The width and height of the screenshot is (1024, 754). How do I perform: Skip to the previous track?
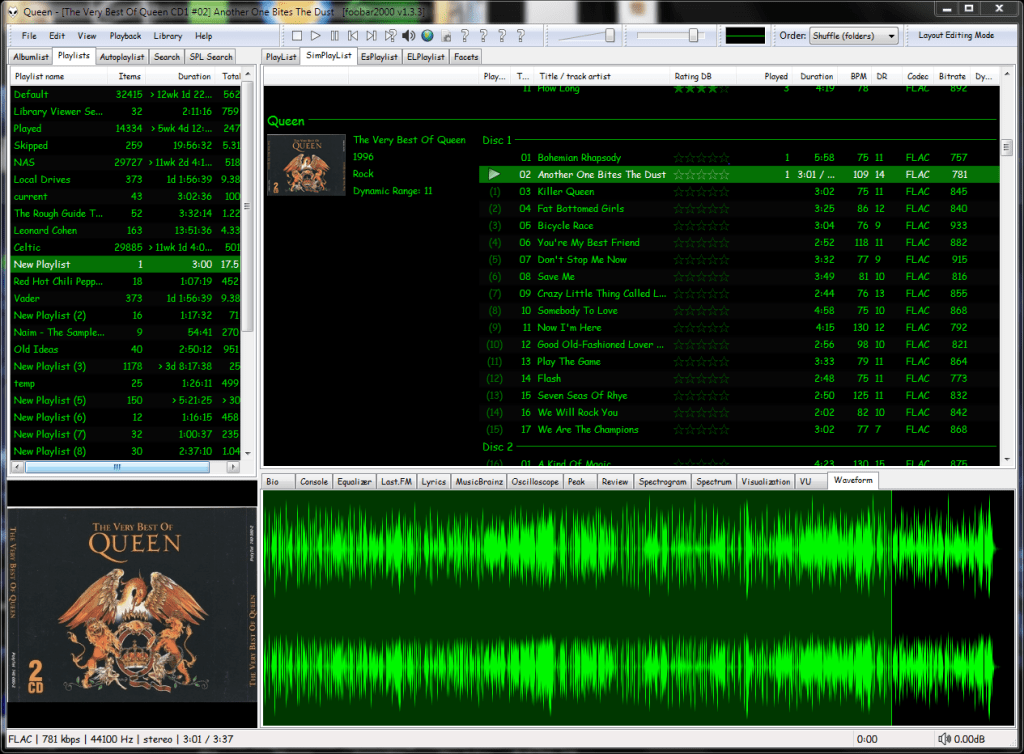(353, 36)
